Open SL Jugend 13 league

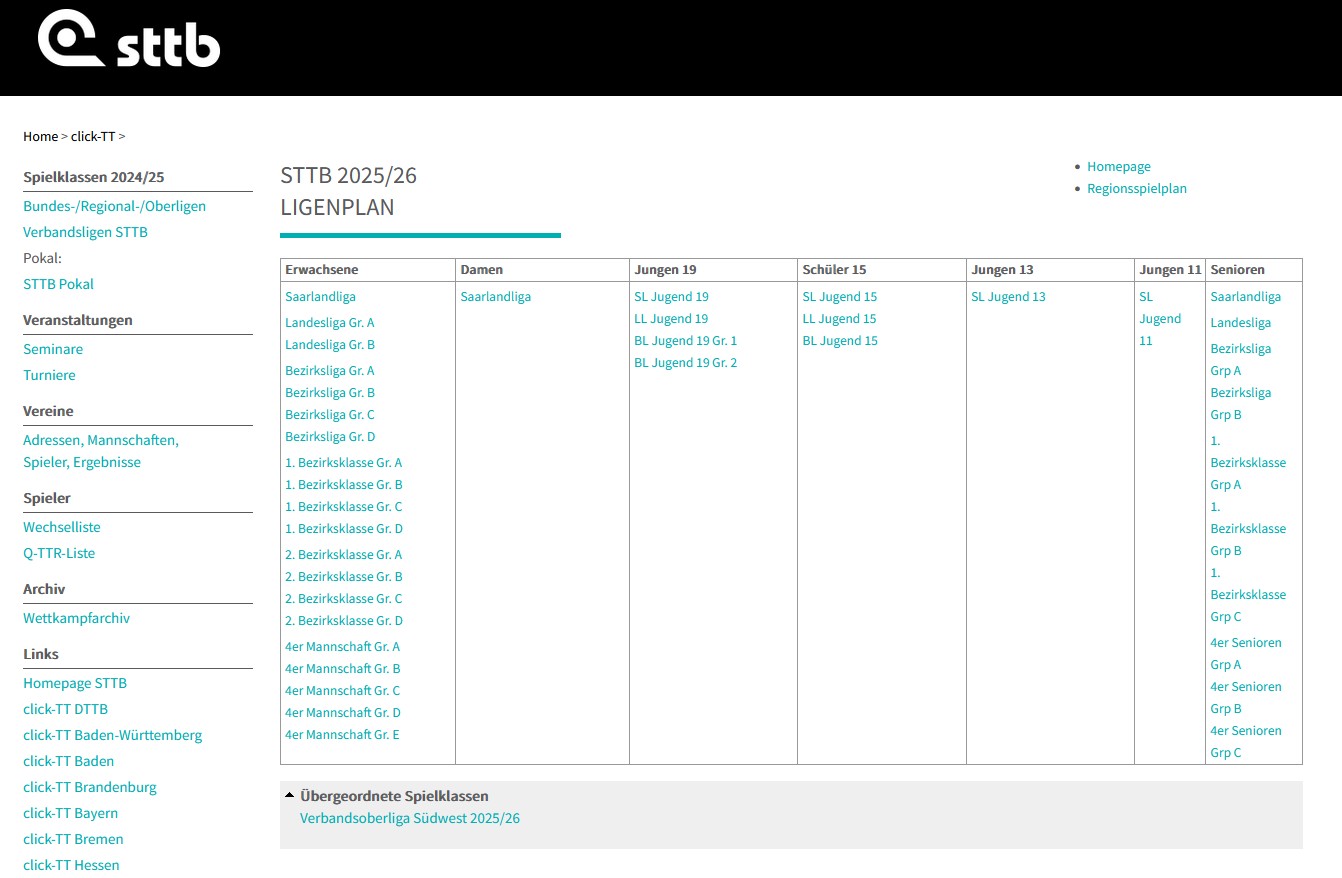(1008, 297)
